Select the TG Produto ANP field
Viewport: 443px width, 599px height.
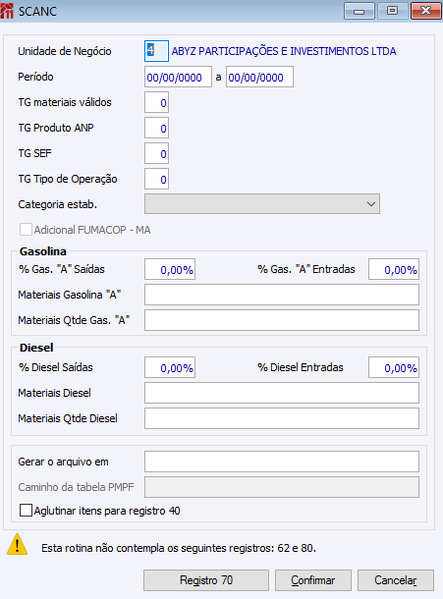(x=157, y=128)
